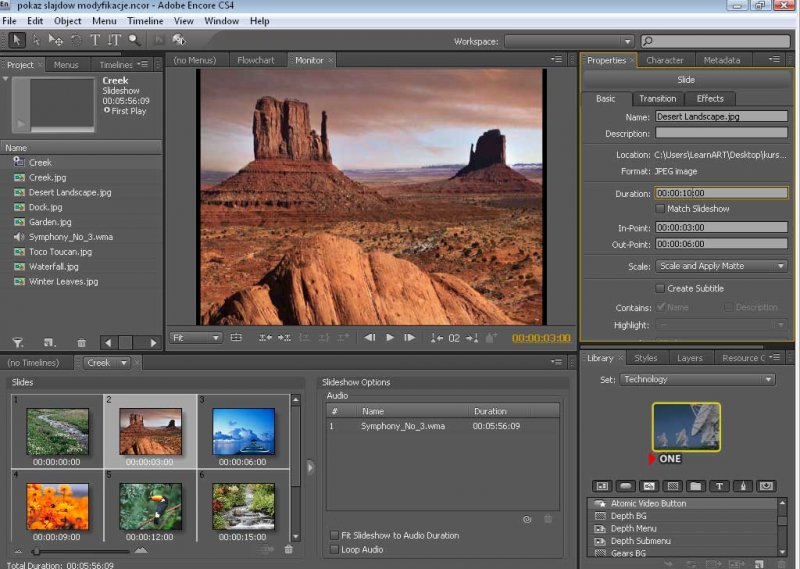Enable Fit Slideshow to Audio Duration

click(x=334, y=535)
